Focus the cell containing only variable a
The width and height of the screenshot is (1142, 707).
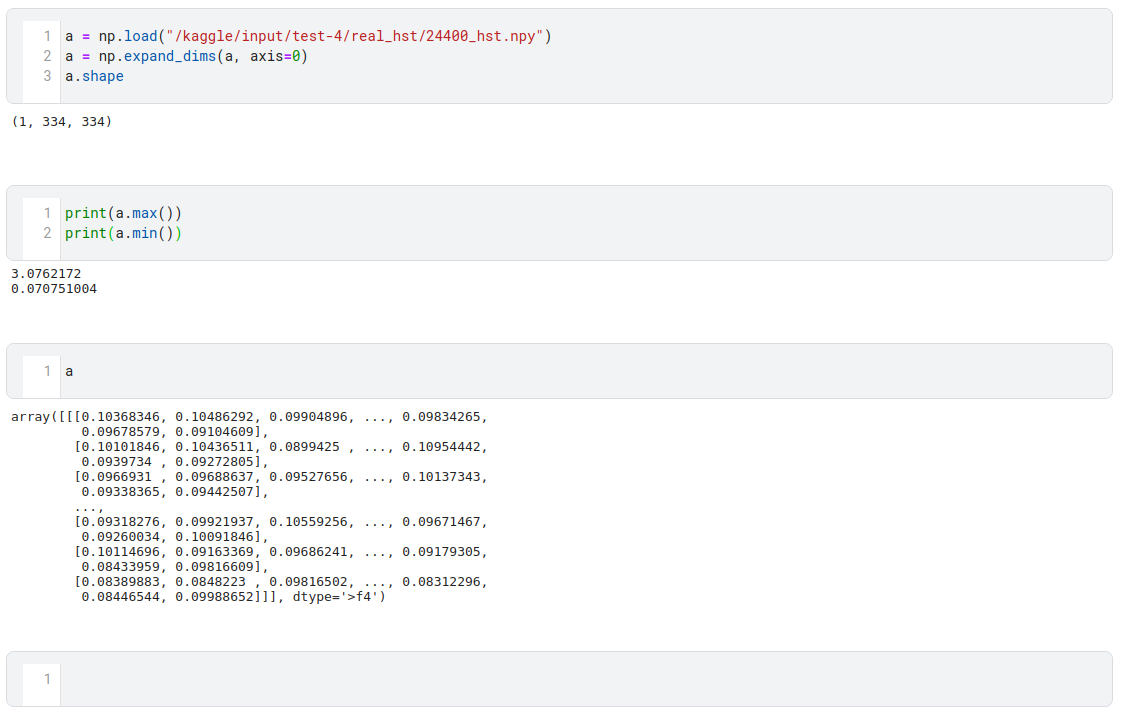(x=580, y=371)
